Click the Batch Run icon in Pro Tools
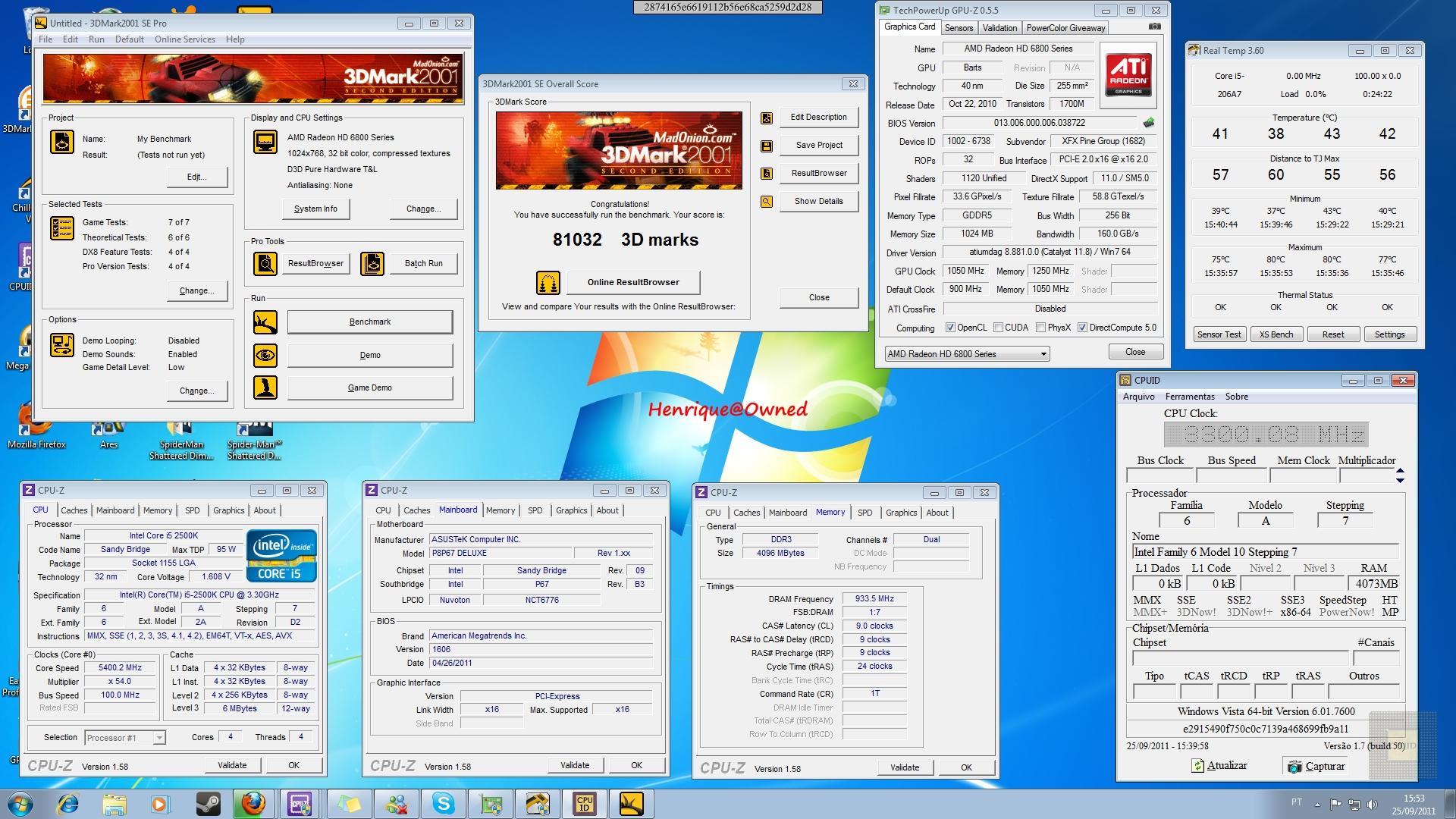 pos(372,263)
